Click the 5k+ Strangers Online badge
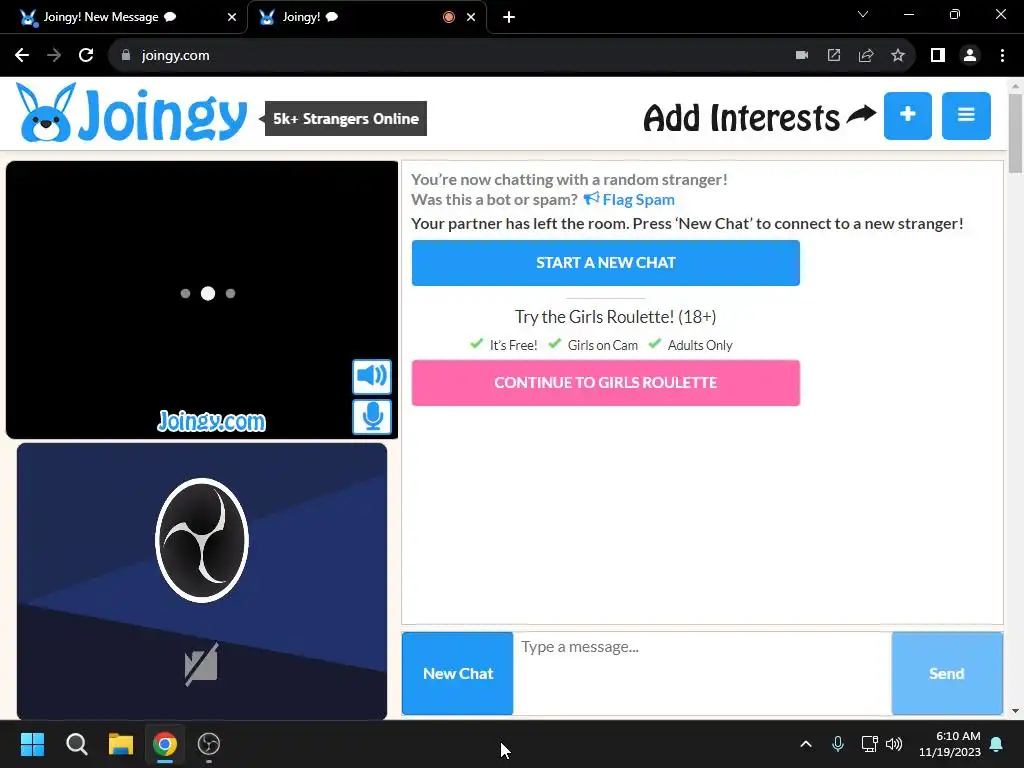 pyautogui.click(x=345, y=119)
